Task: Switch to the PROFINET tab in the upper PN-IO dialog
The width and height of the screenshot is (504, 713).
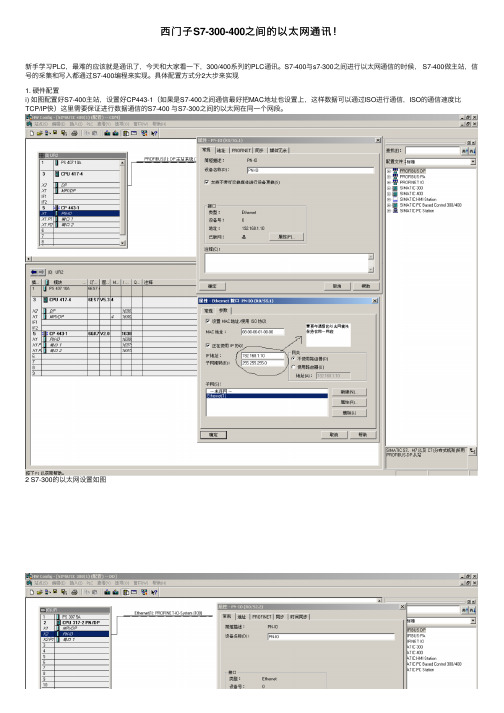Action: 241,150
